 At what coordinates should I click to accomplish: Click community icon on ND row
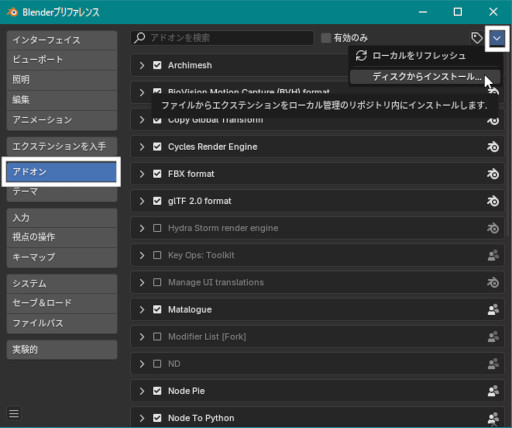pyautogui.click(x=493, y=364)
